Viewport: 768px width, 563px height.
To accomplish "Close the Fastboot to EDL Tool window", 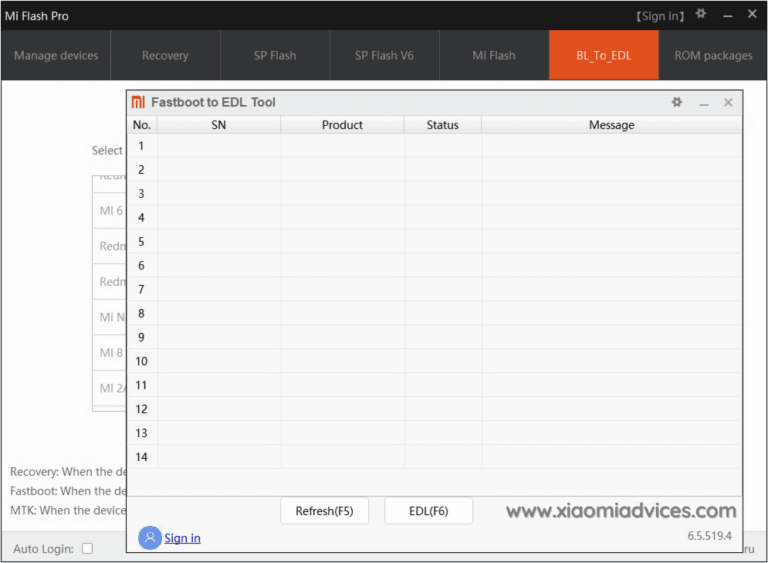I will click(728, 102).
